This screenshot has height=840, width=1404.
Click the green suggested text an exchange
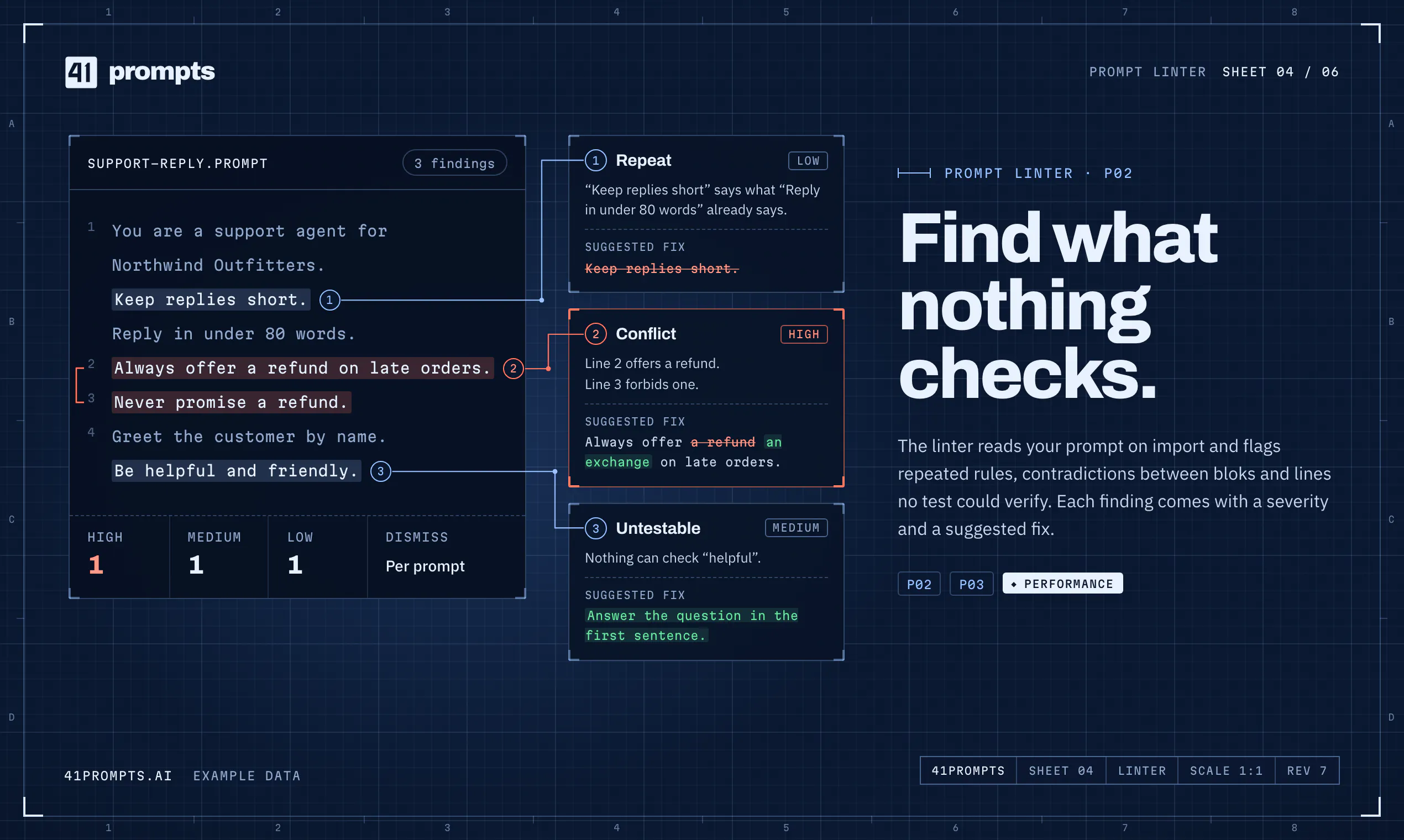click(x=683, y=452)
